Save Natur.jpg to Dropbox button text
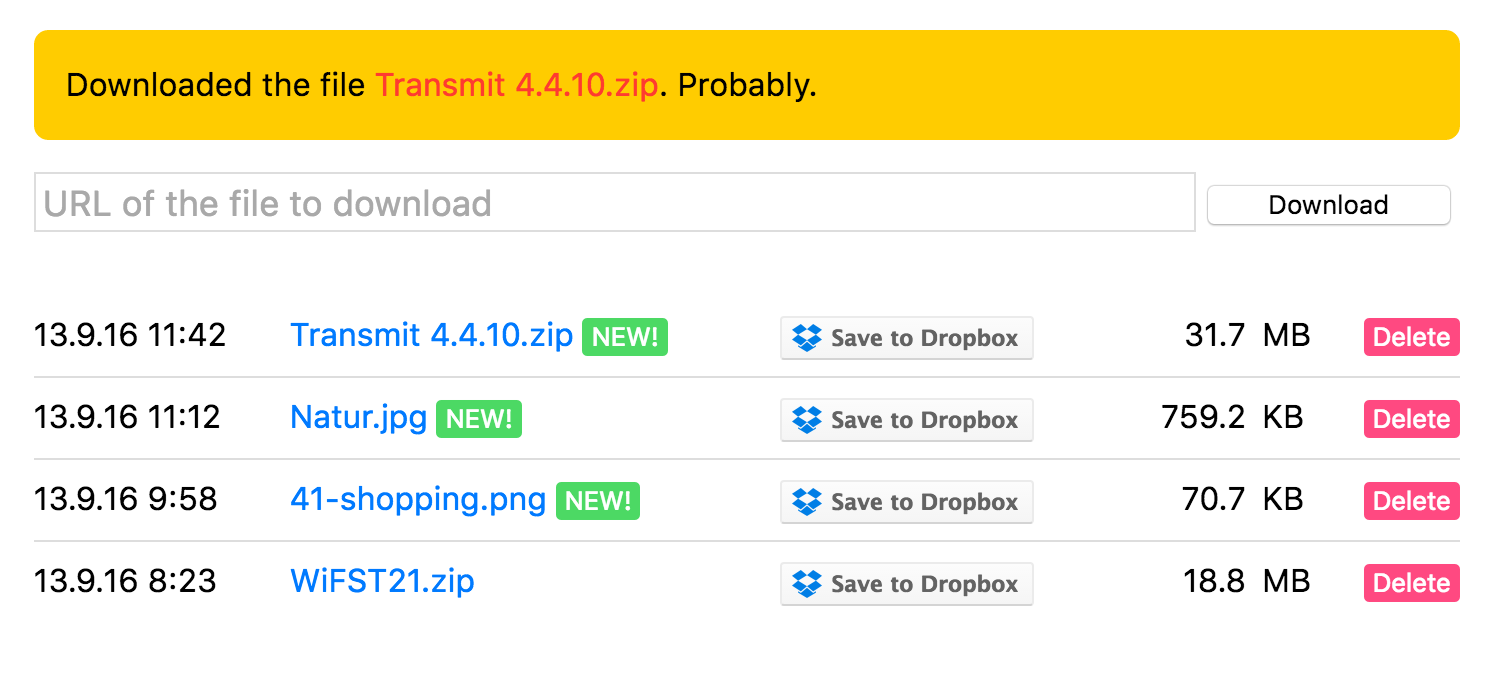 coord(924,420)
